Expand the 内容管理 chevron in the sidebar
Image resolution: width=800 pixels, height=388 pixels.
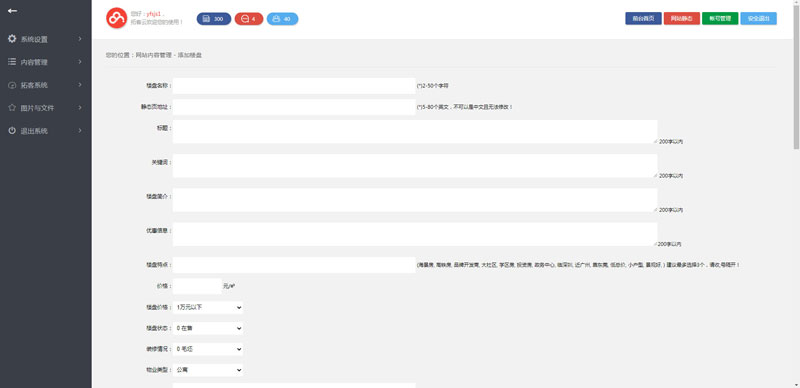coord(80,62)
